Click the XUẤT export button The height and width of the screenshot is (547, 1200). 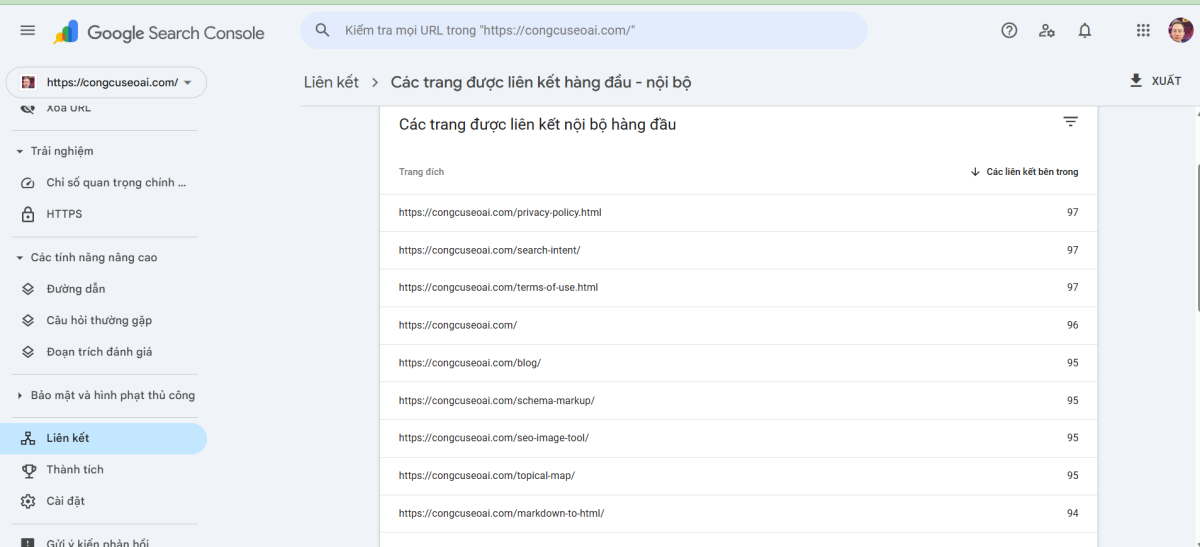pyautogui.click(x=1155, y=81)
